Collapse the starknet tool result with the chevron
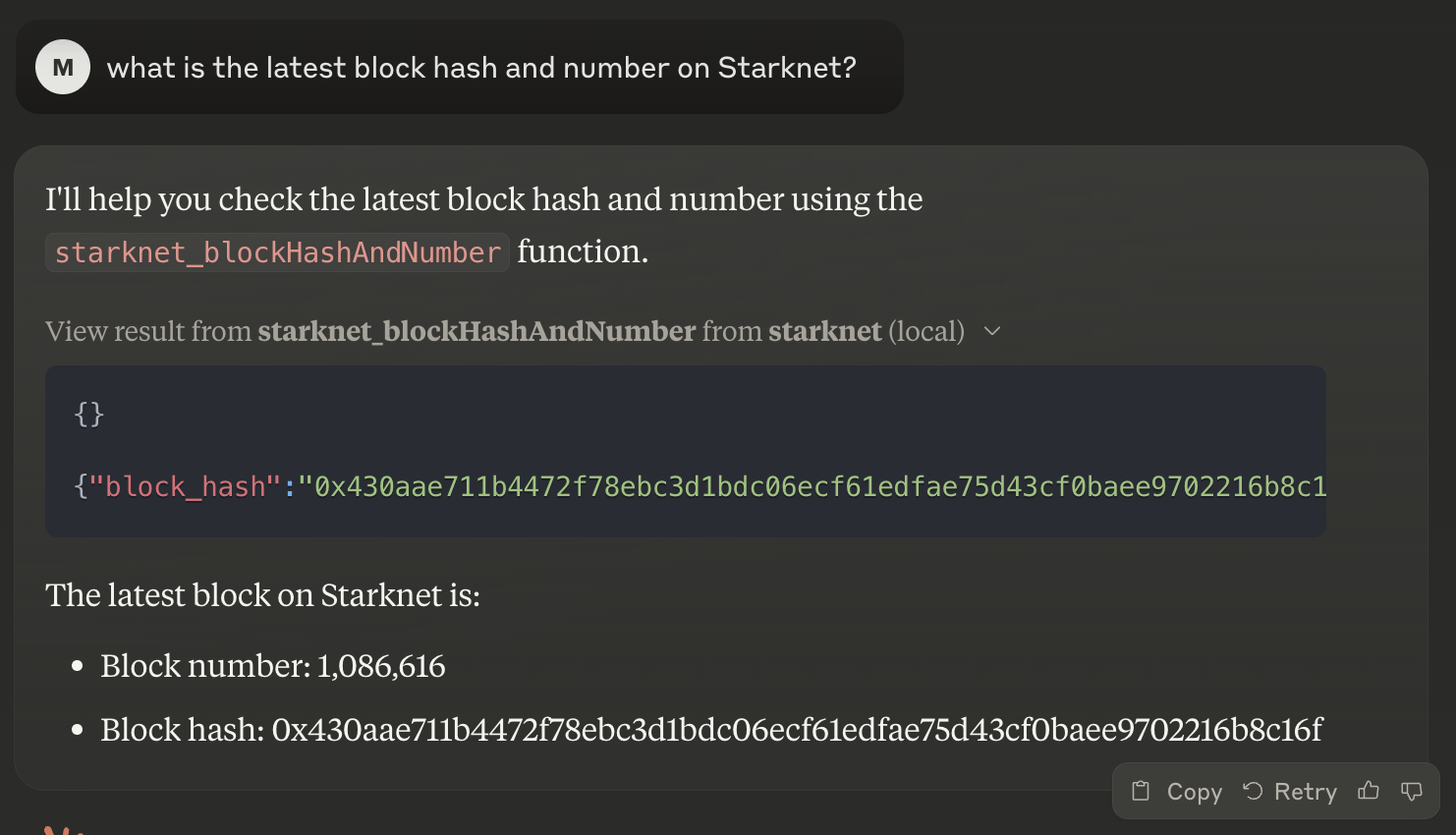This screenshot has height=835, width=1456. [991, 331]
